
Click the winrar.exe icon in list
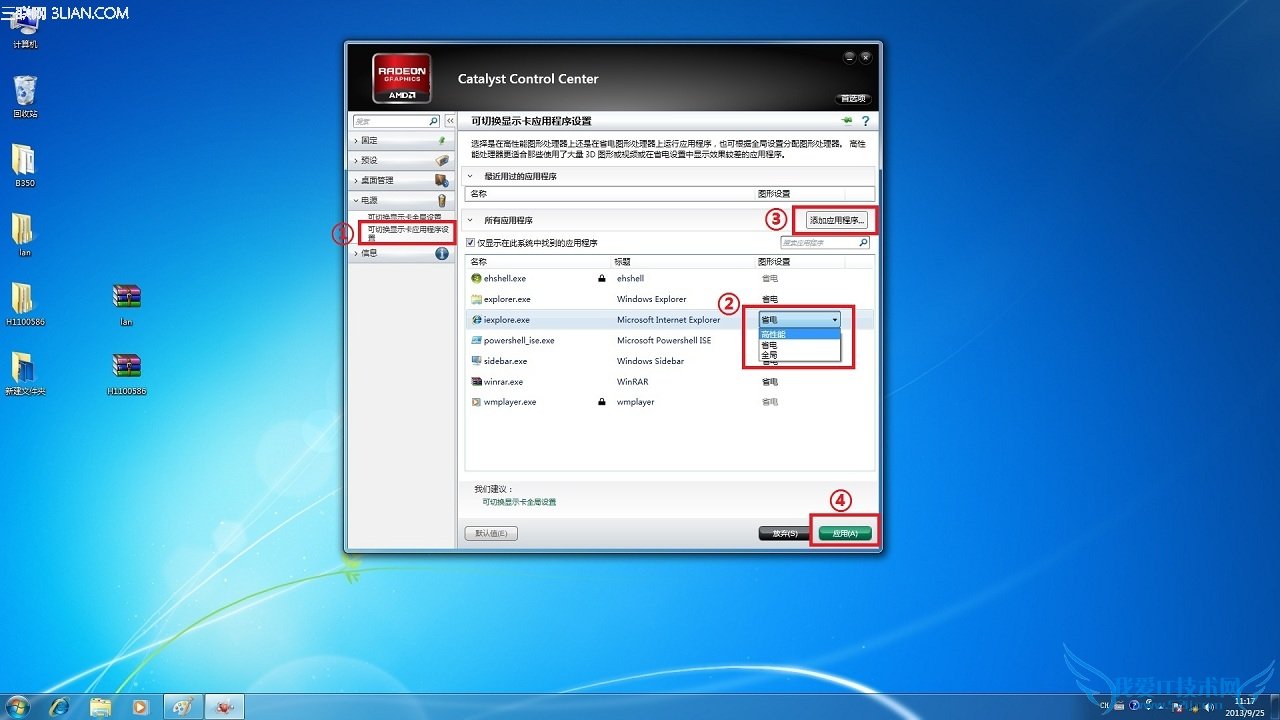[477, 382]
